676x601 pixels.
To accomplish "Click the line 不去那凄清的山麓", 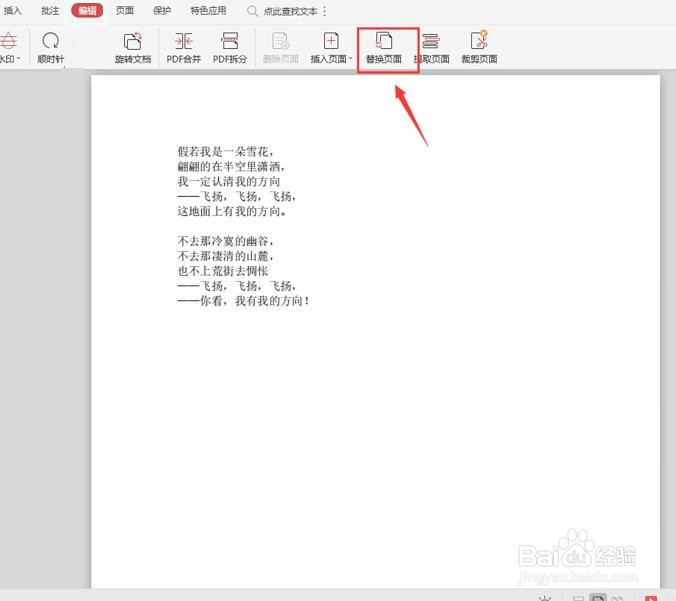I will tap(225, 256).
